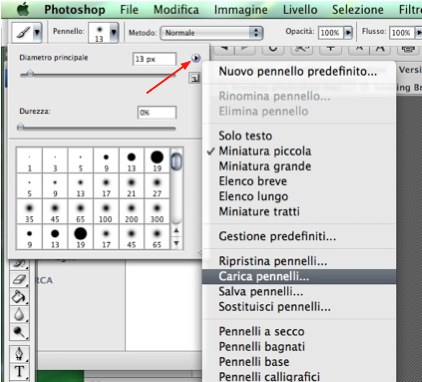This screenshot has height=382, width=422.
Task: Choose Ripristina pennelli...
Action: point(299,261)
